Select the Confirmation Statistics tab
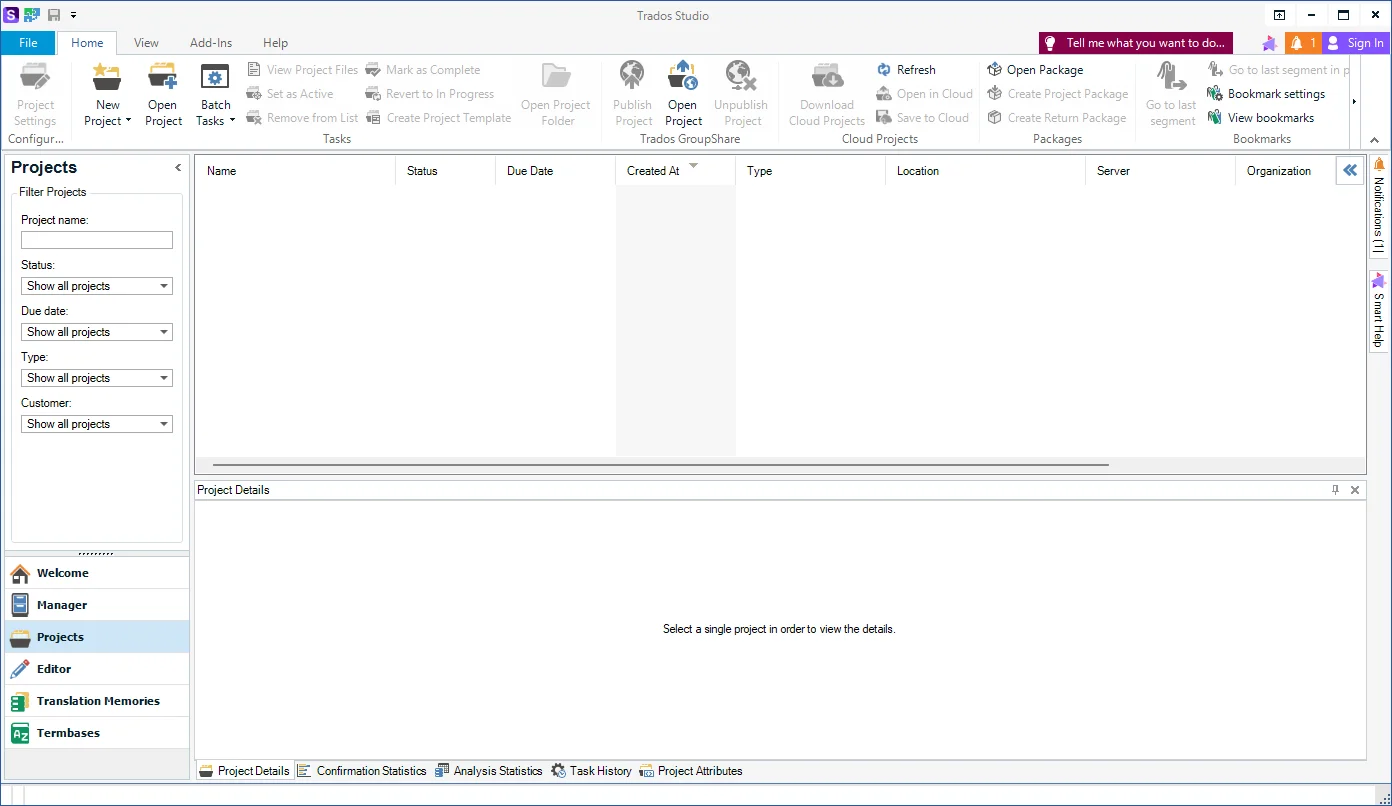The image size is (1392, 806). coord(362,771)
